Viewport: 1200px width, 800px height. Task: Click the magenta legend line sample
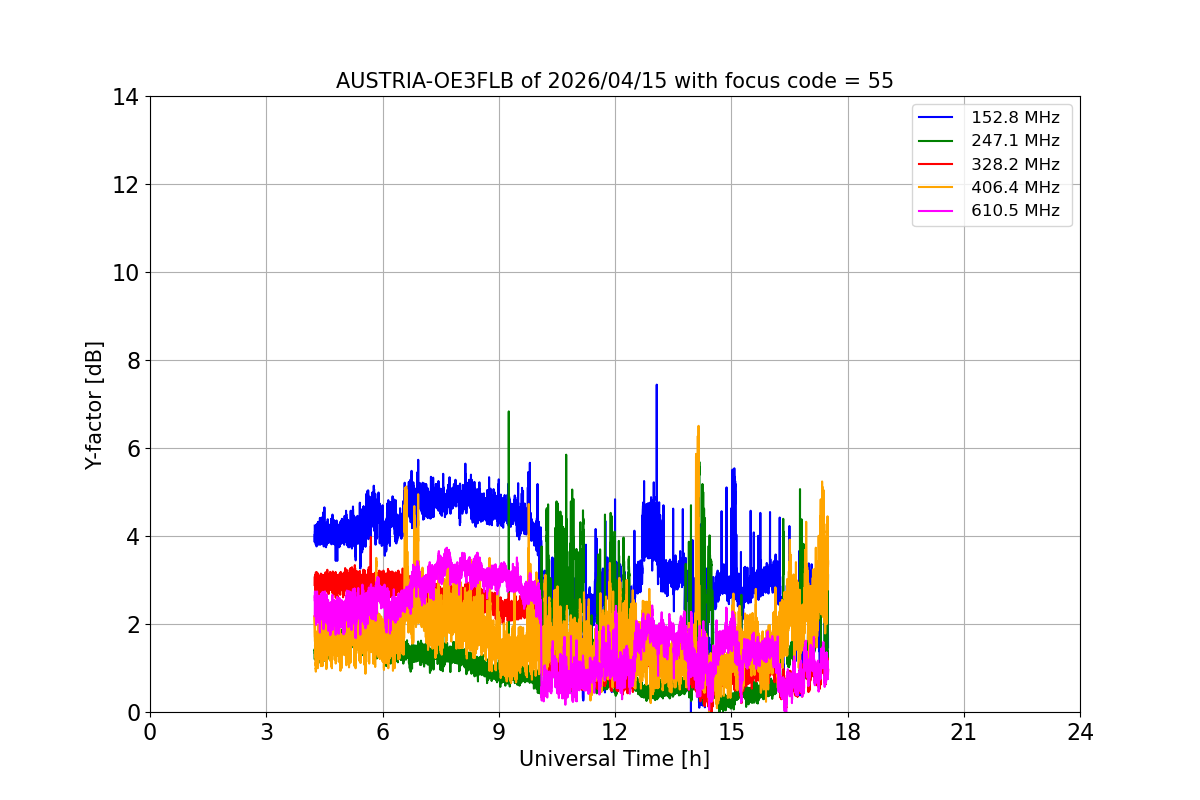click(x=937, y=211)
